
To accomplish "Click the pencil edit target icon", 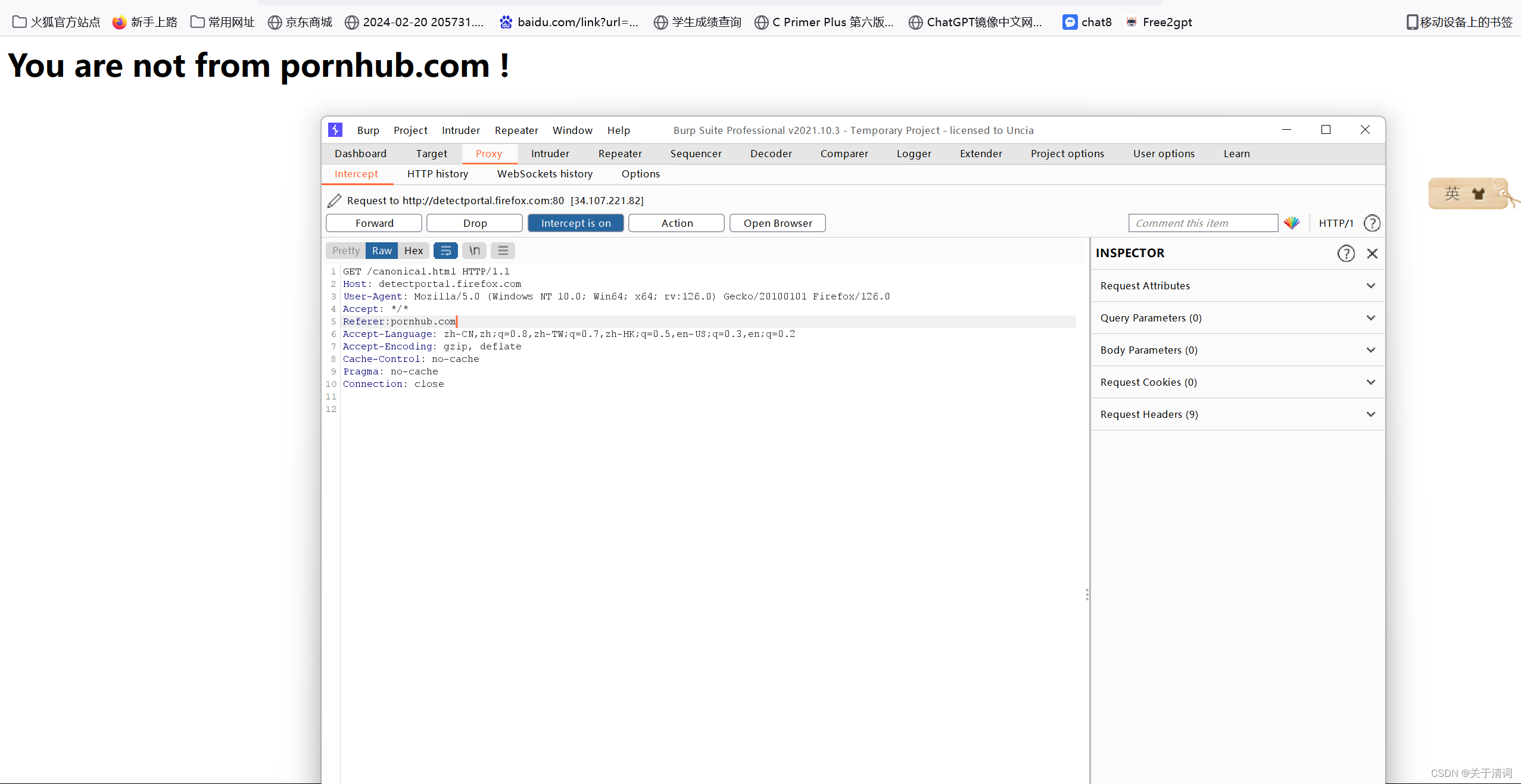I will (x=335, y=201).
